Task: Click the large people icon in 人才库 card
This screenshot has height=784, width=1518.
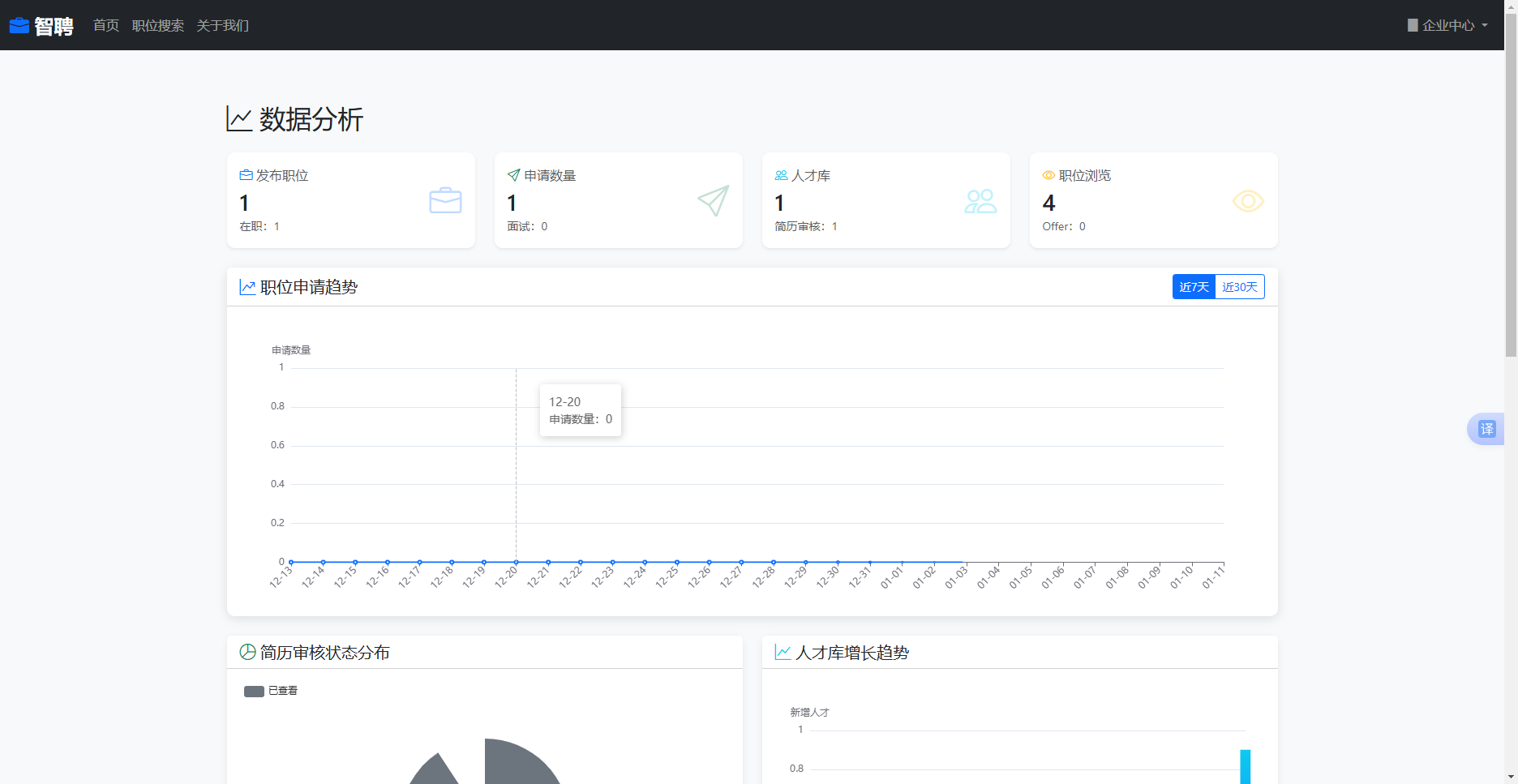Action: 980,201
